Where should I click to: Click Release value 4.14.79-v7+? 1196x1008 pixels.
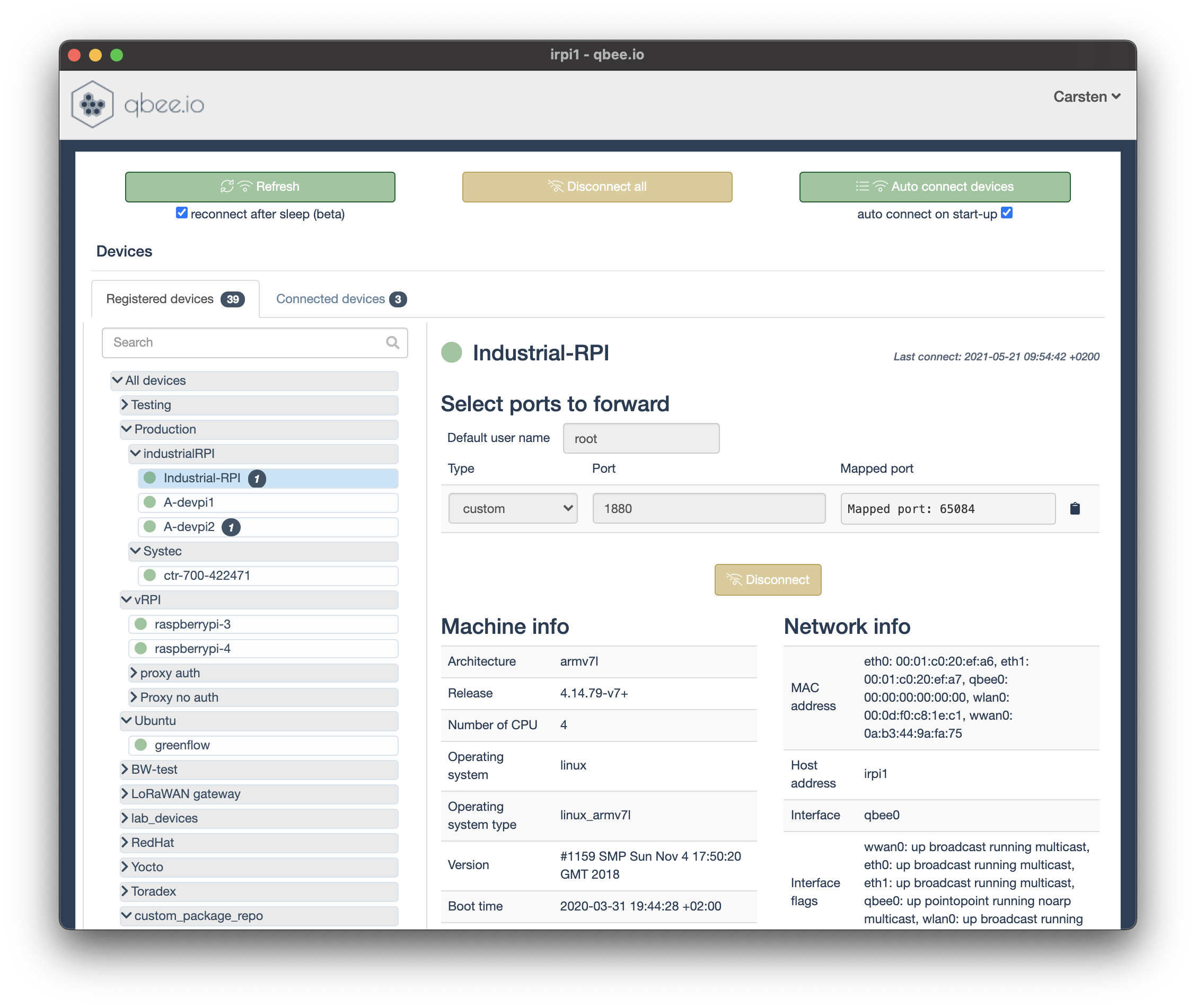coord(594,693)
